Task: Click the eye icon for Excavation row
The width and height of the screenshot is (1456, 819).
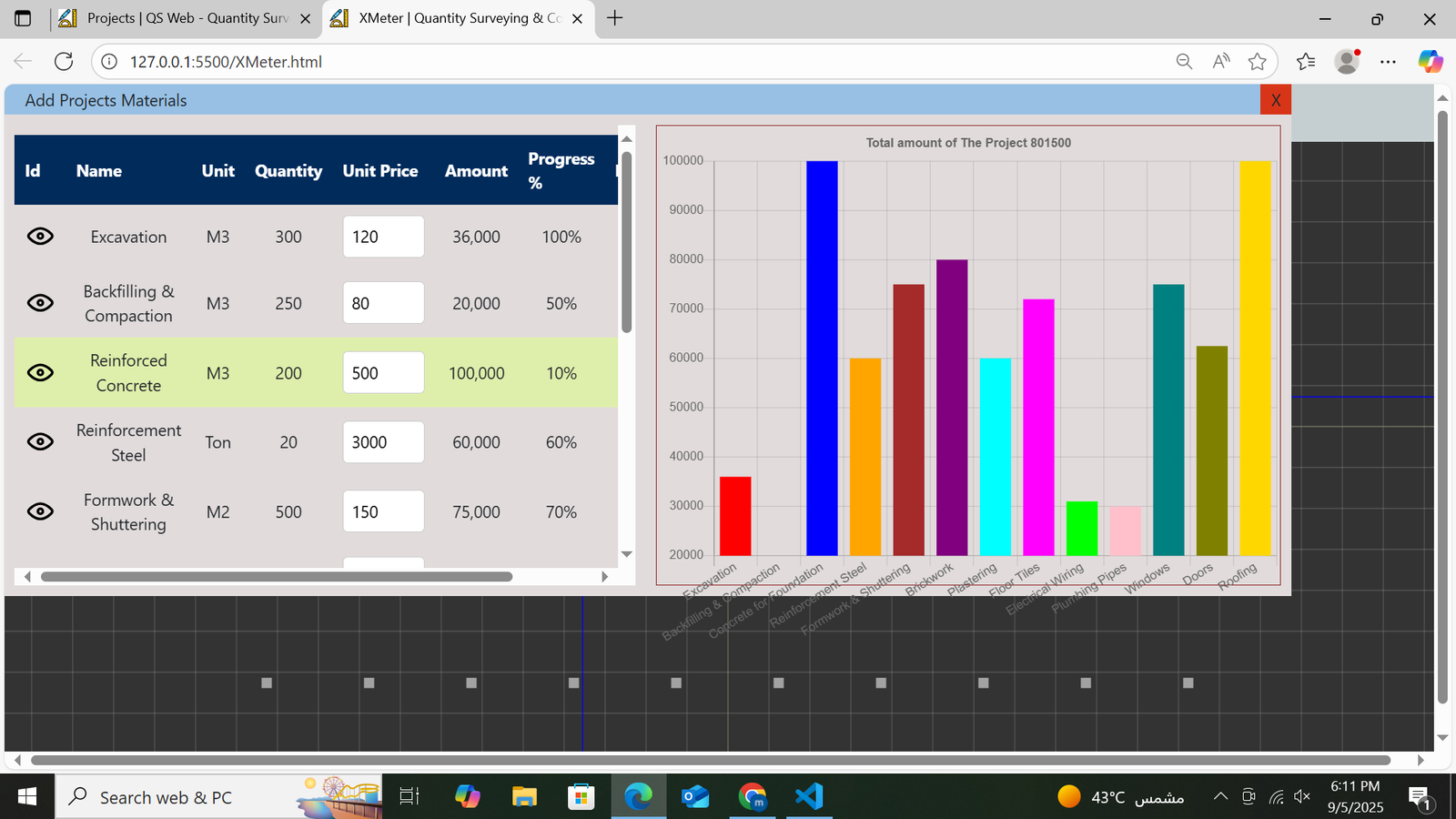Action: click(x=40, y=237)
